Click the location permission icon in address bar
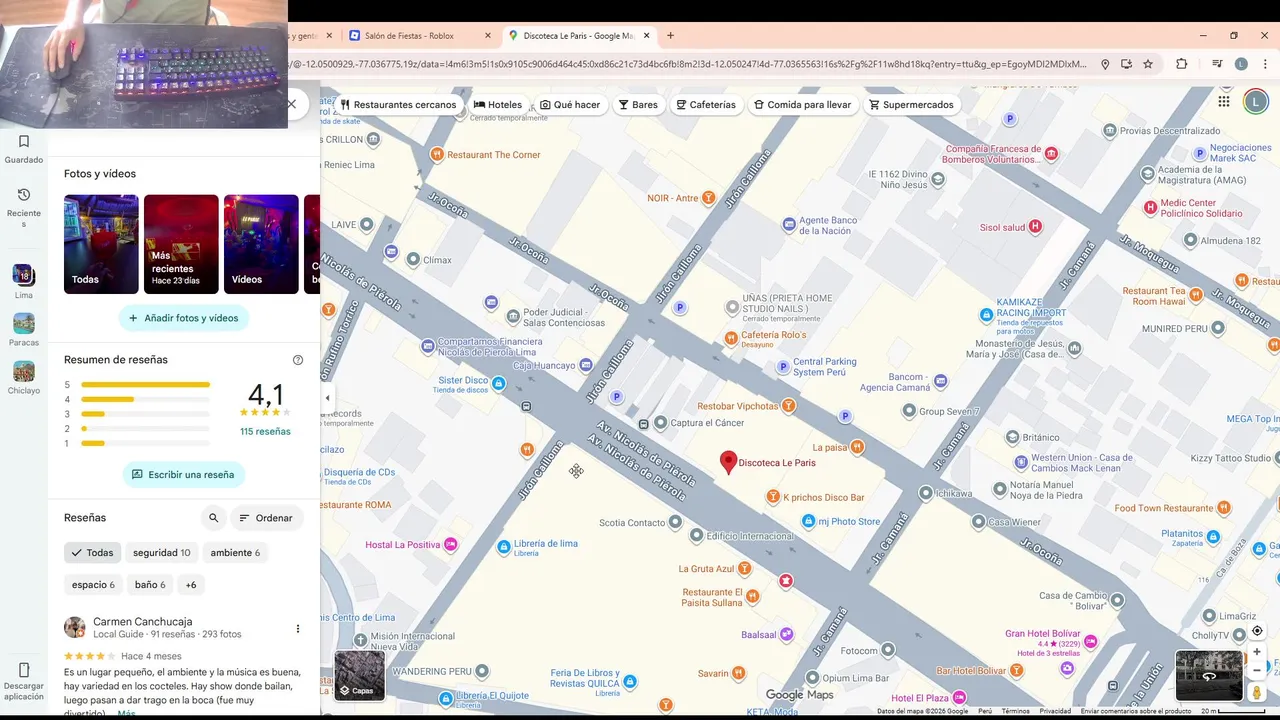Image resolution: width=1280 pixels, height=720 pixels. pos(1105,64)
